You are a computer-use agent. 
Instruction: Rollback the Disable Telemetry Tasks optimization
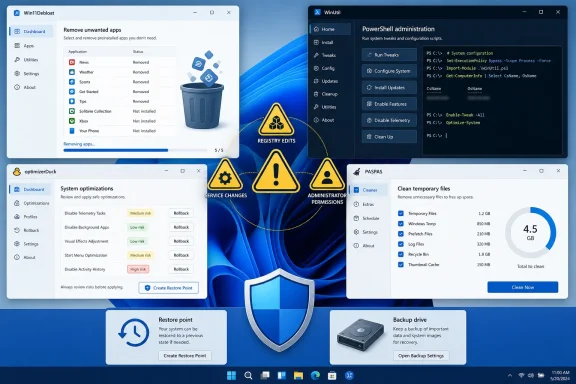click(181, 213)
